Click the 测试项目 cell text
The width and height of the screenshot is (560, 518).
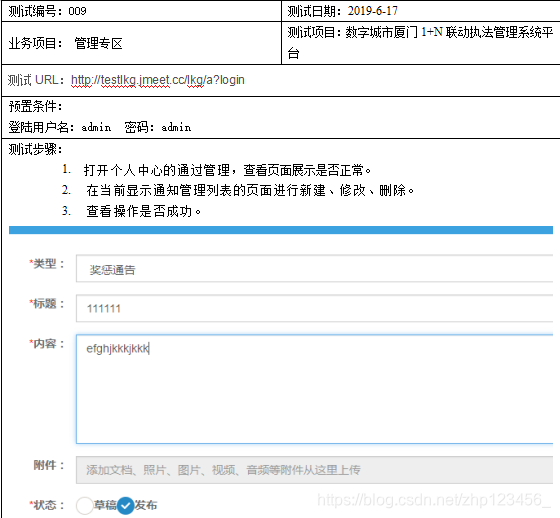(420, 43)
